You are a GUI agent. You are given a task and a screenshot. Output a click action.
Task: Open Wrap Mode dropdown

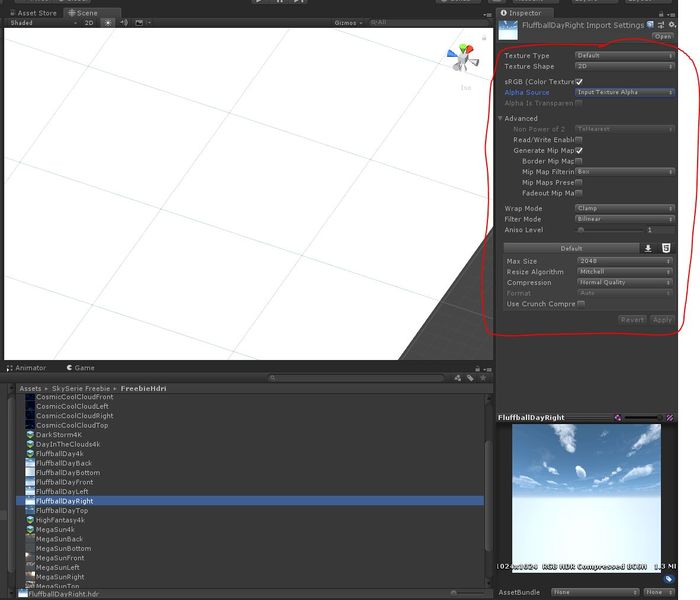tap(625, 208)
